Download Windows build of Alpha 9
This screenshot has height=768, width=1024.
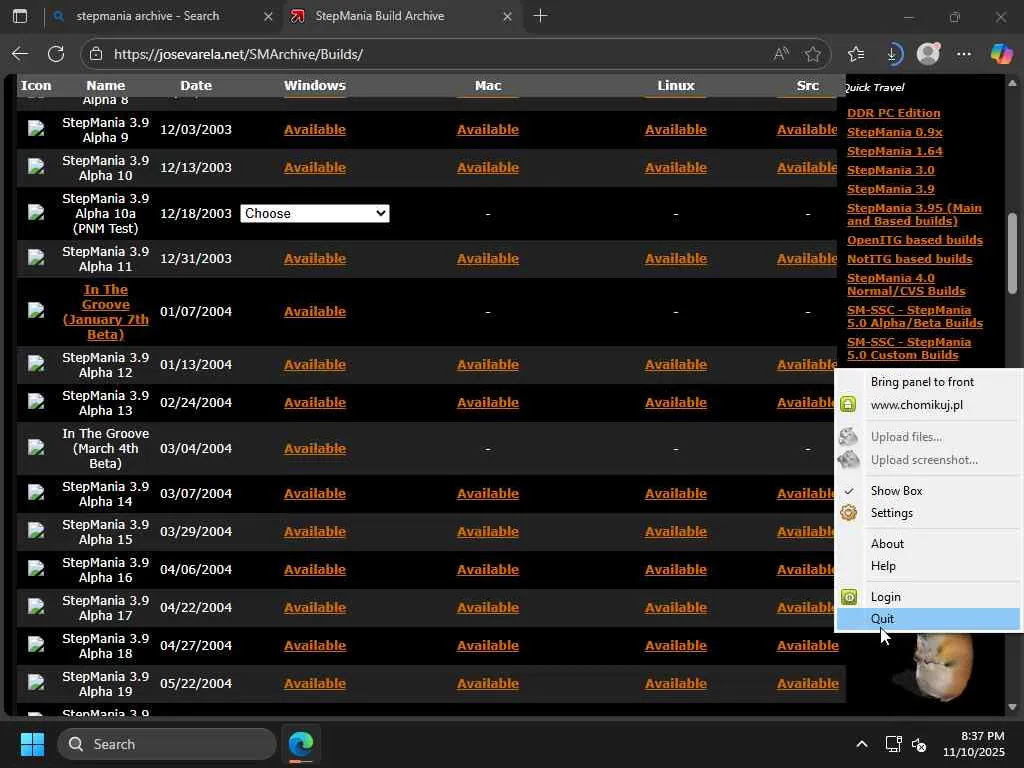315,129
